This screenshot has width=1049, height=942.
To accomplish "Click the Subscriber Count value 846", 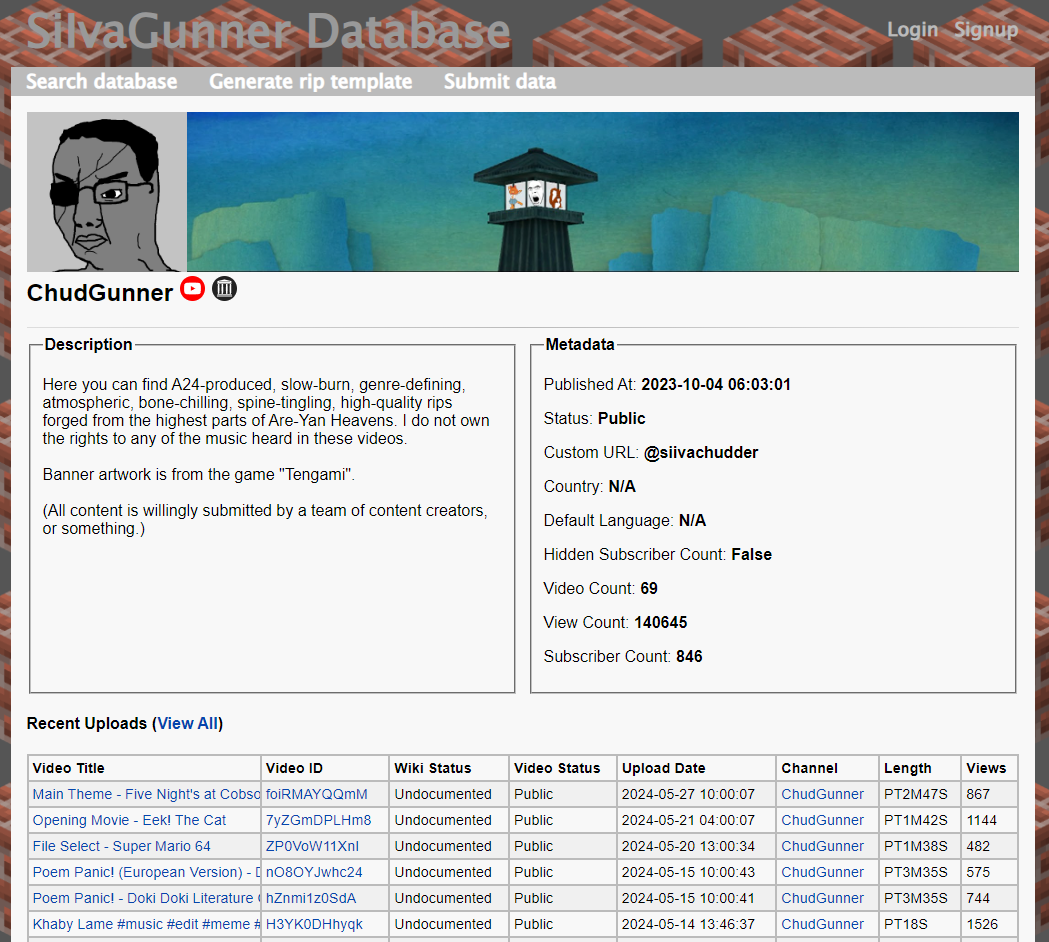I will coord(689,657).
